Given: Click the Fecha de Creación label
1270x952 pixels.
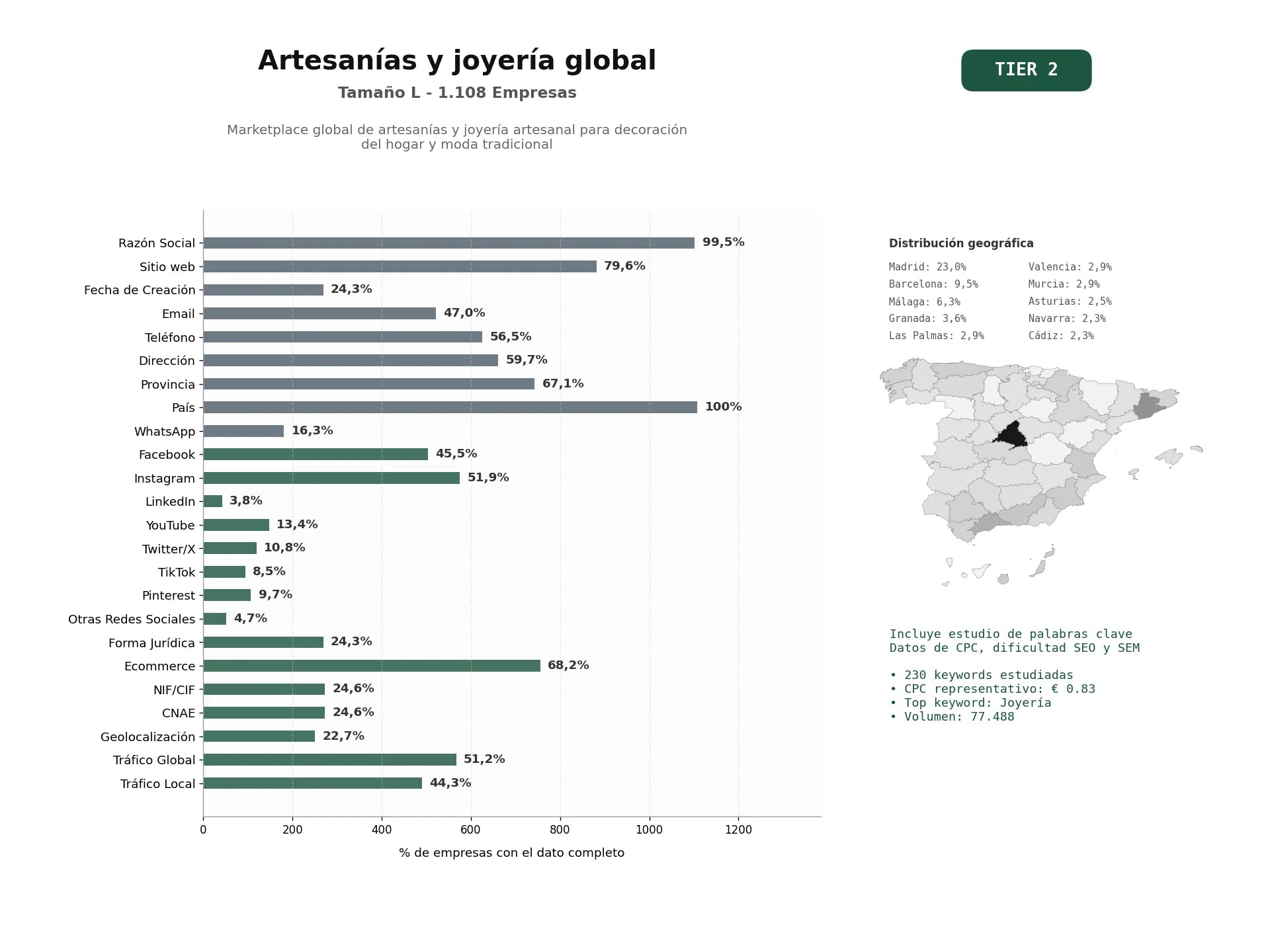Looking at the screenshot, I should 140,290.
